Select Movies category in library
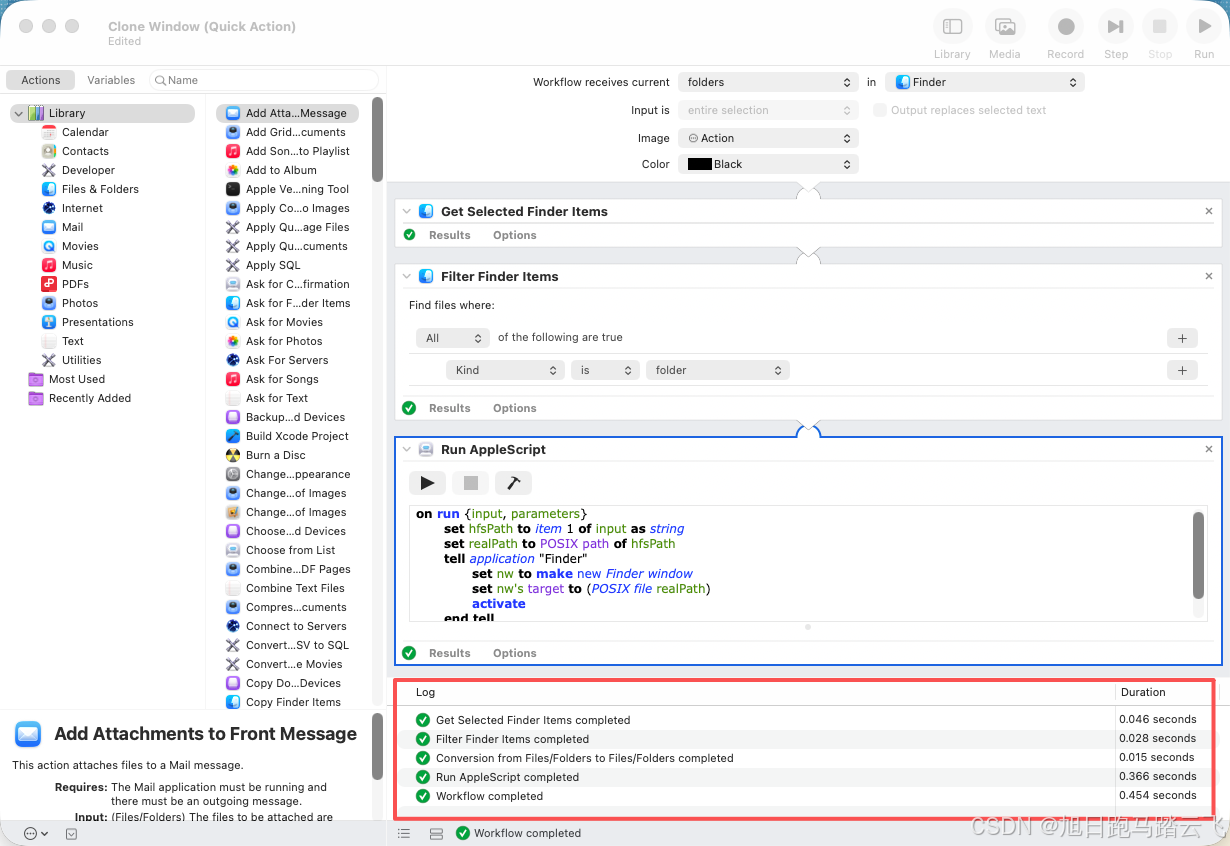The height and width of the screenshot is (846, 1230). pos(80,246)
